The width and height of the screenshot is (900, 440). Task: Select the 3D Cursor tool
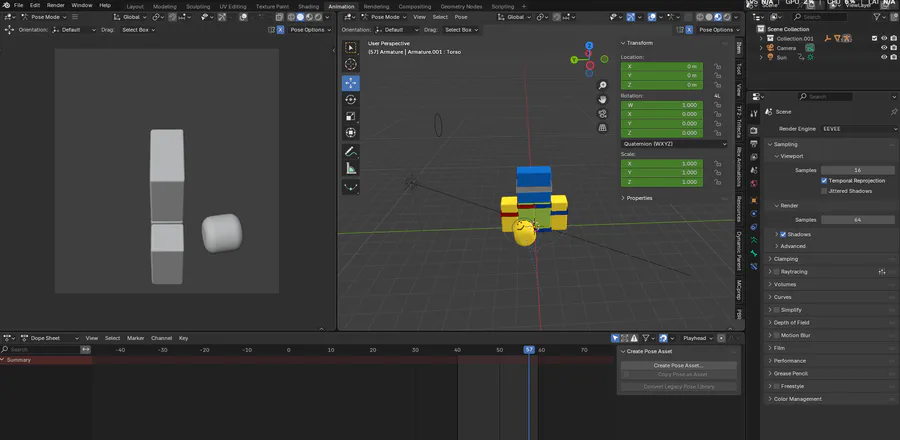(x=351, y=65)
